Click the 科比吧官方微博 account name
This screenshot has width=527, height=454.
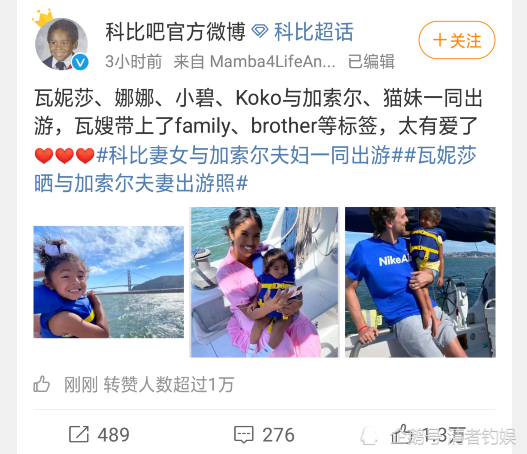point(175,32)
